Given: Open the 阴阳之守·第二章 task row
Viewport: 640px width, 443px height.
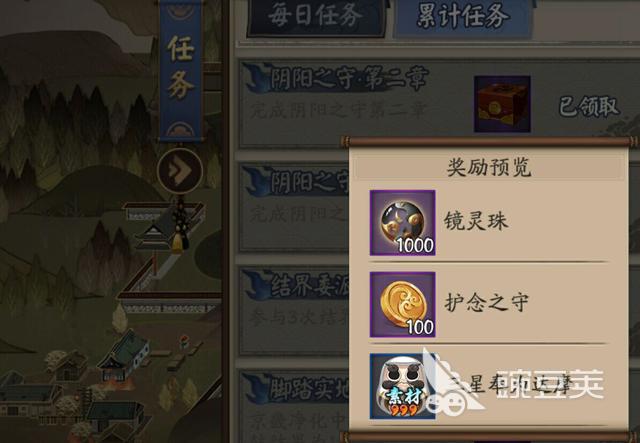Looking at the screenshot, I should (439, 104).
